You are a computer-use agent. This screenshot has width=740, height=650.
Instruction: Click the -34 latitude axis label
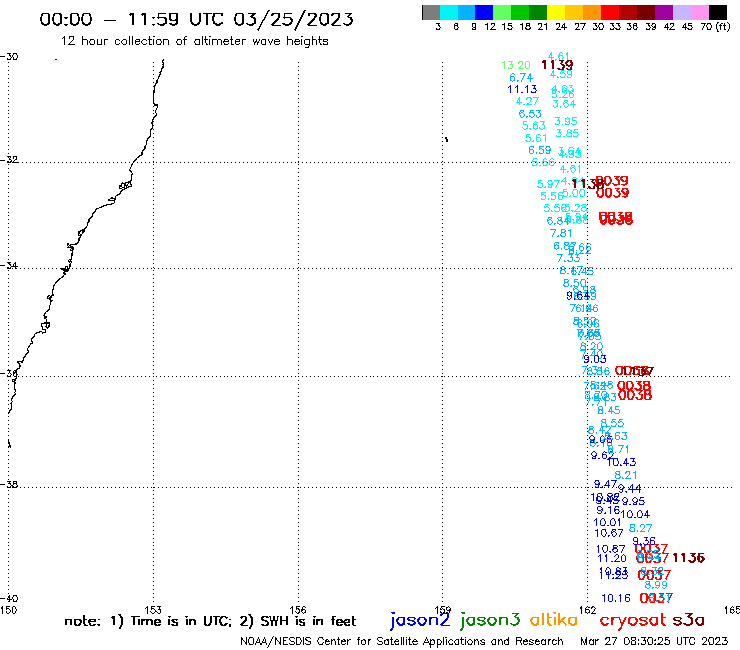pos(9,265)
